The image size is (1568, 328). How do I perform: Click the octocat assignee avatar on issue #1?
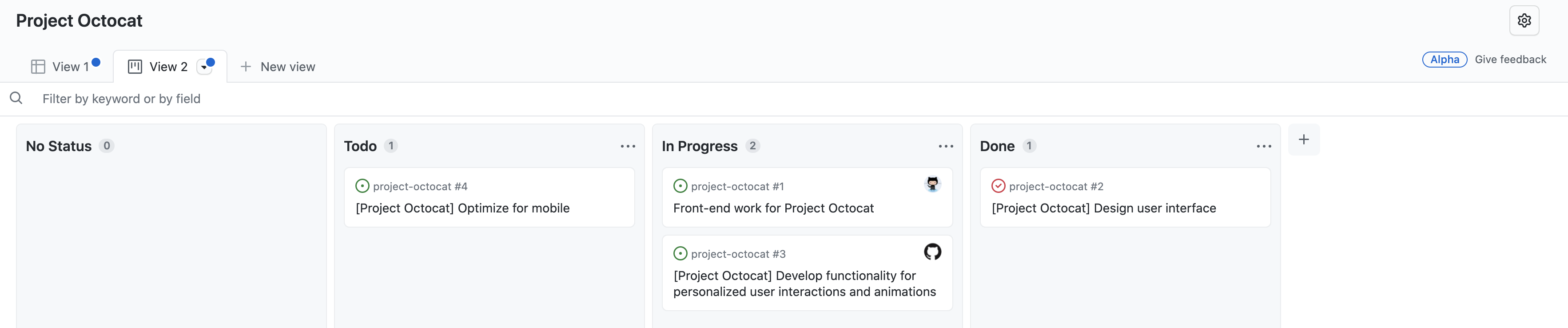pos(932,184)
